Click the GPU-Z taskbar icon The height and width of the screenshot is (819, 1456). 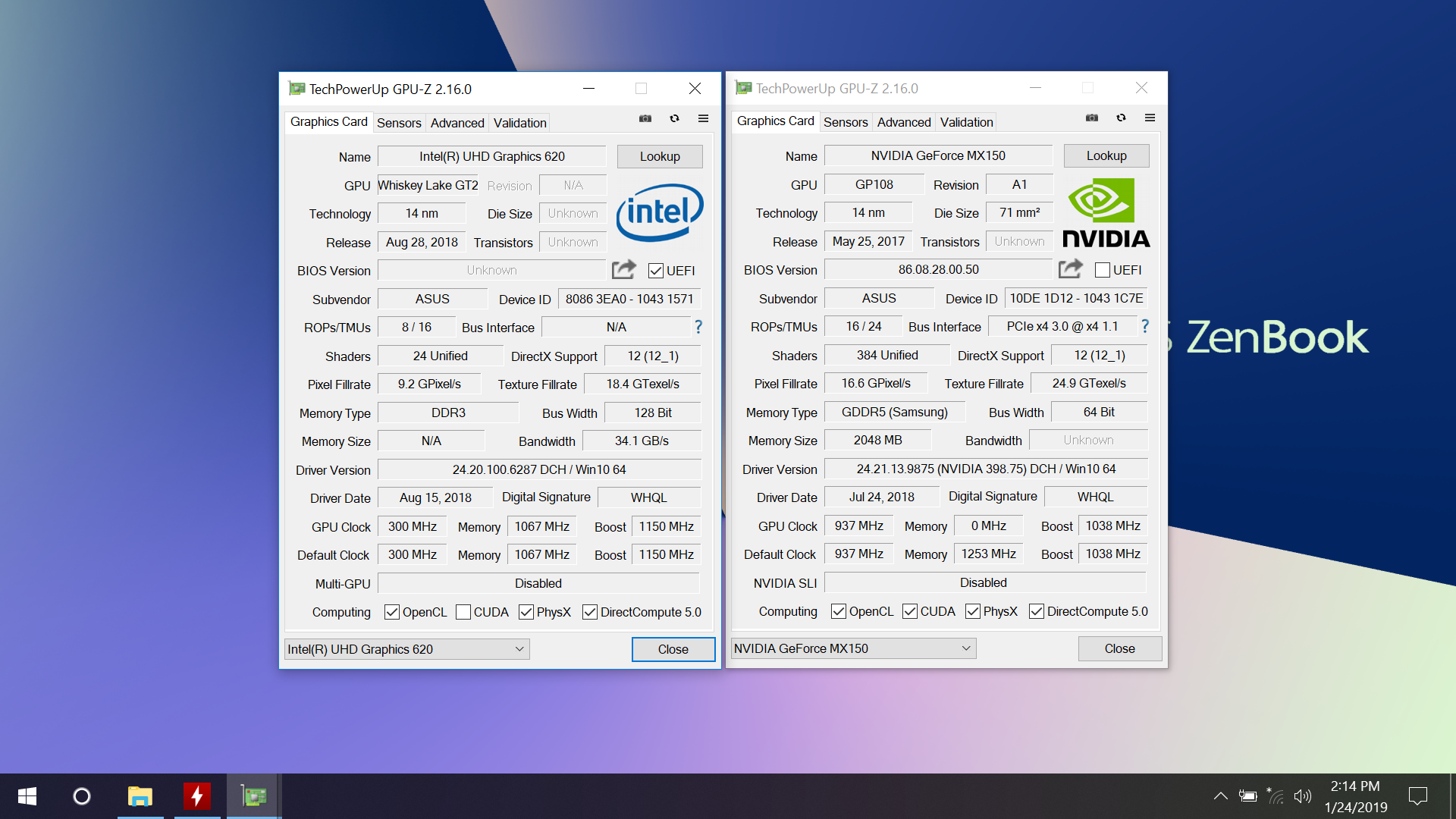pos(254,796)
